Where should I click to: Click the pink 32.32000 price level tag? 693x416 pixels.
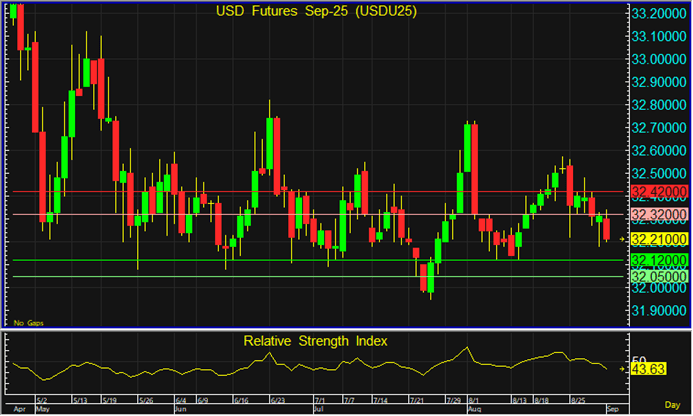coord(657,214)
